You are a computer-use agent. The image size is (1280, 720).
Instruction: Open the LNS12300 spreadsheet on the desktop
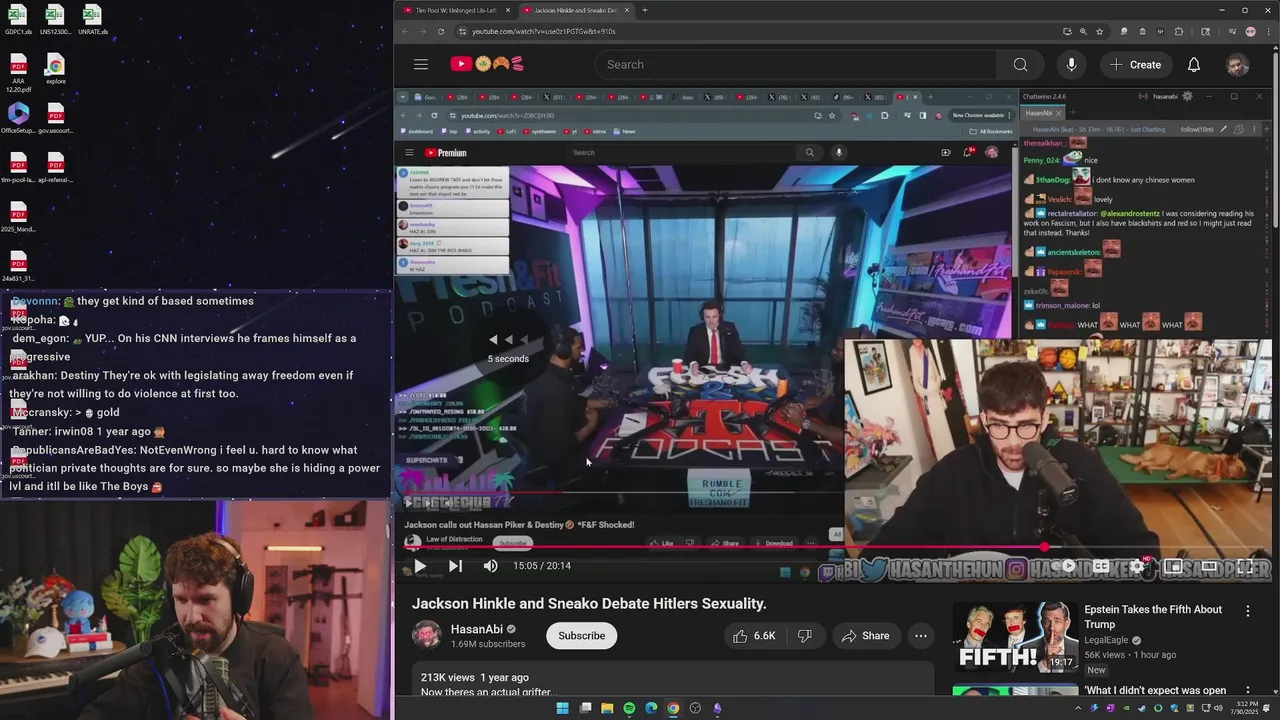click(x=55, y=20)
